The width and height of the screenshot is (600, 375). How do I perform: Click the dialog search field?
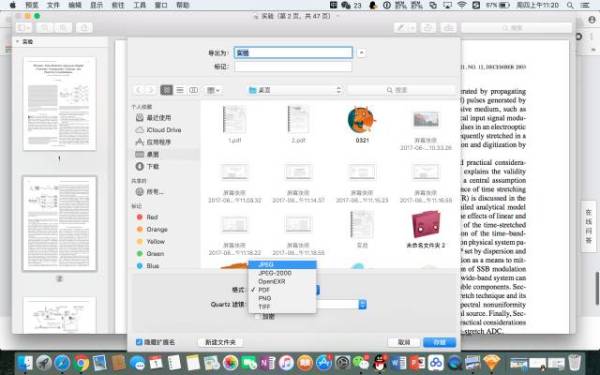tap(401, 90)
